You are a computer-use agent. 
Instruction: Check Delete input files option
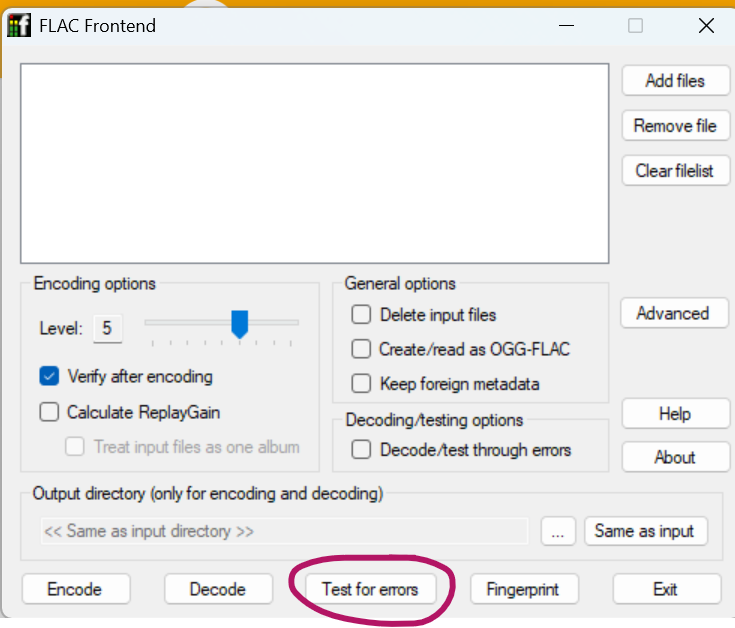361,315
